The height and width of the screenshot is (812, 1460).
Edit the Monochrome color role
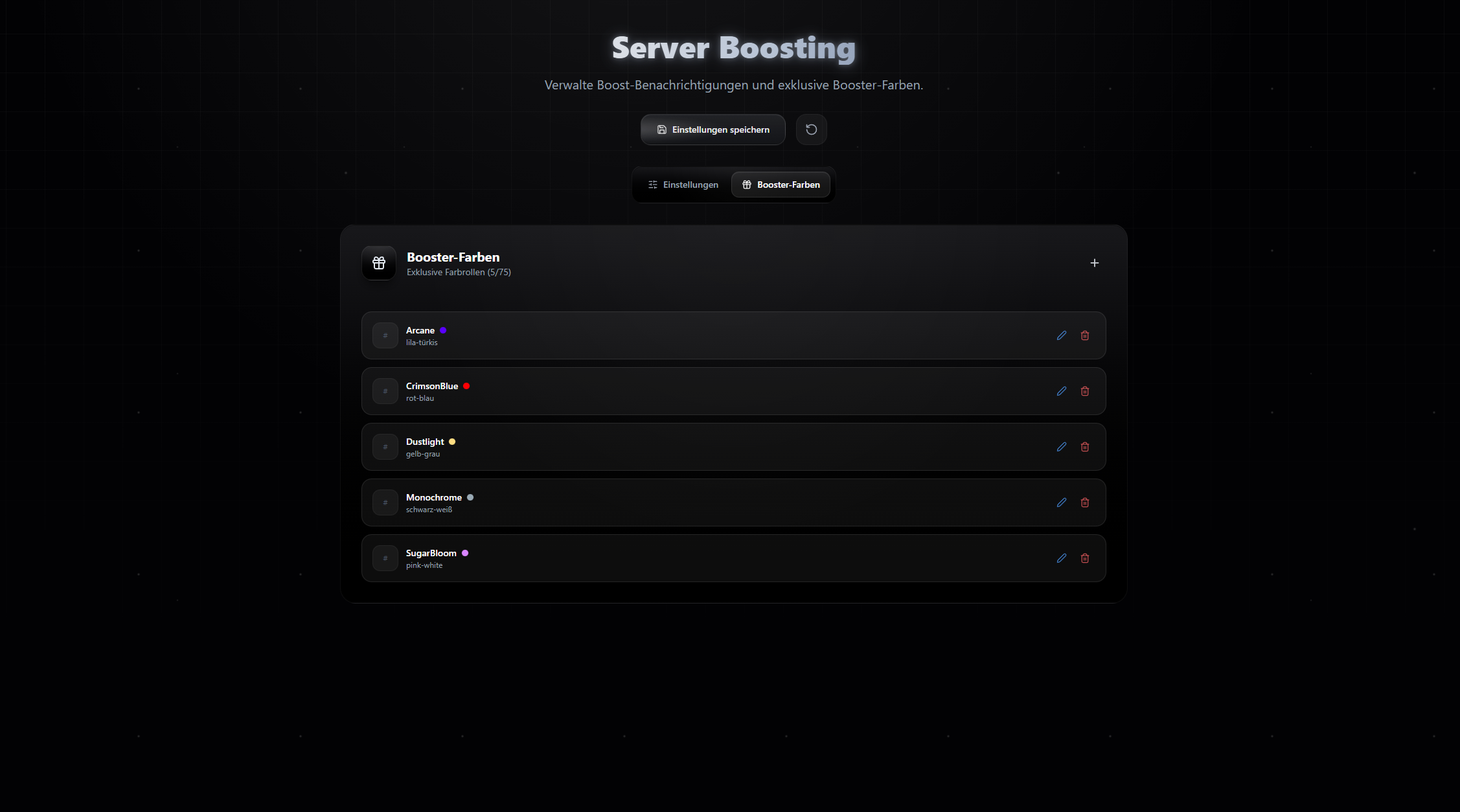(x=1061, y=502)
